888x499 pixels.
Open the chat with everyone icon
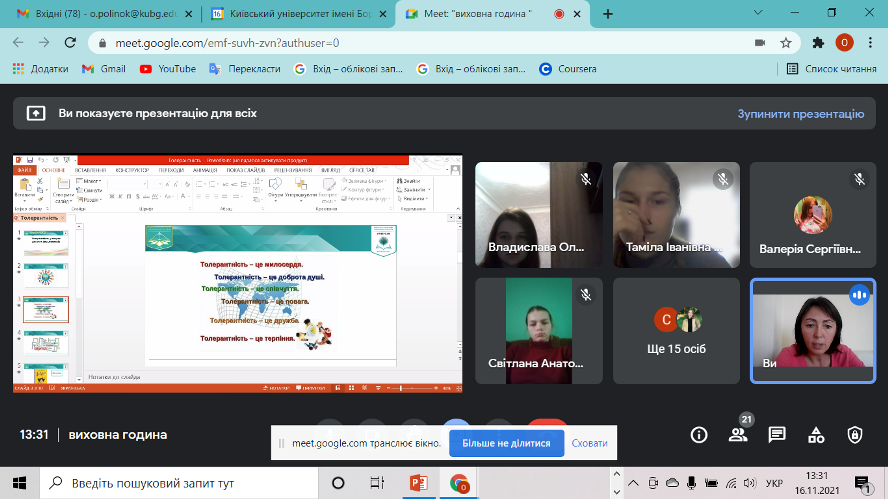pos(777,435)
